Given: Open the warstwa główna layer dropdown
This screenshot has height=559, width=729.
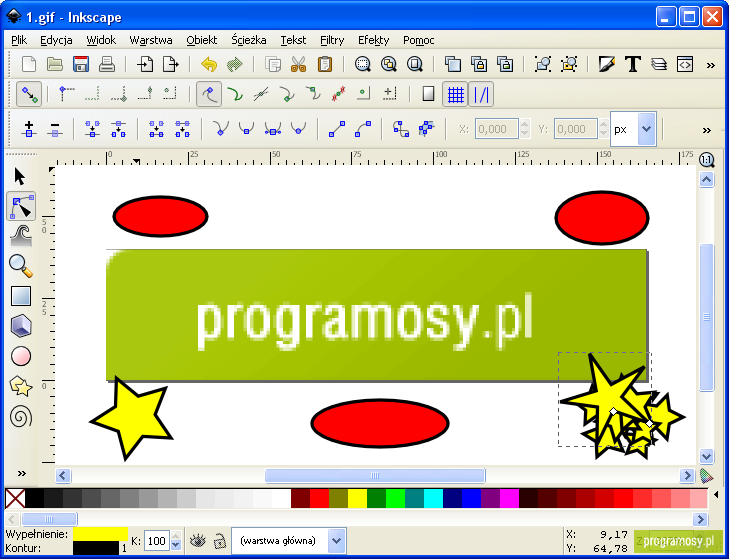Looking at the screenshot, I should tap(337, 540).
